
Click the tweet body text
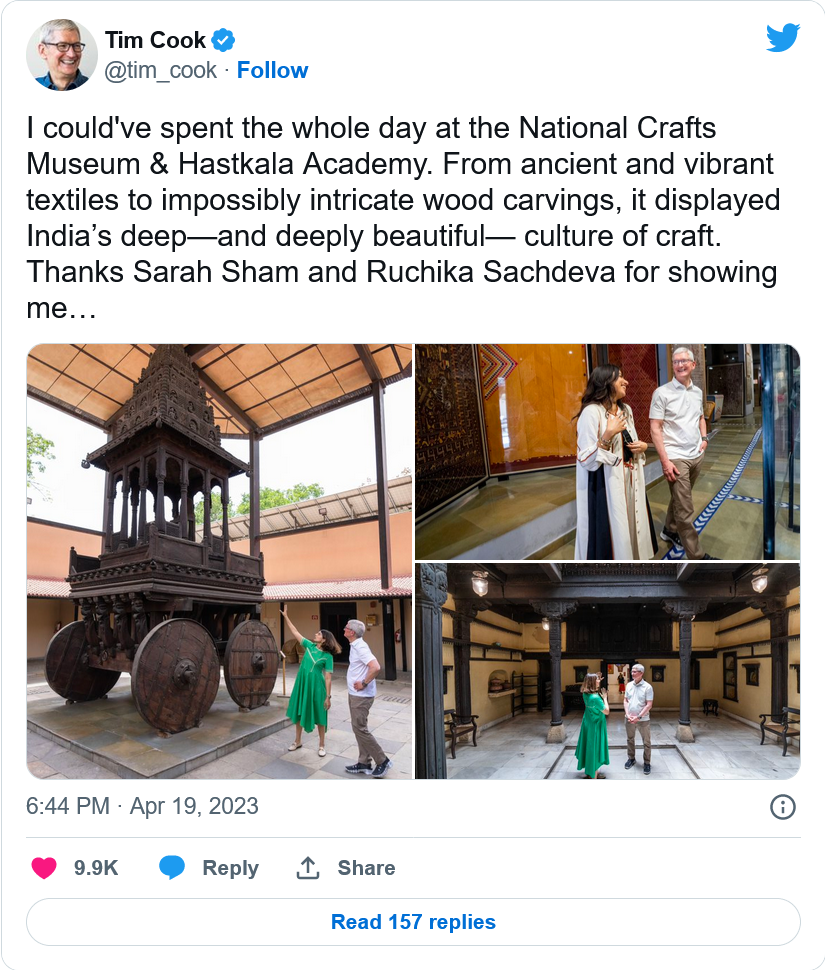click(400, 200)
